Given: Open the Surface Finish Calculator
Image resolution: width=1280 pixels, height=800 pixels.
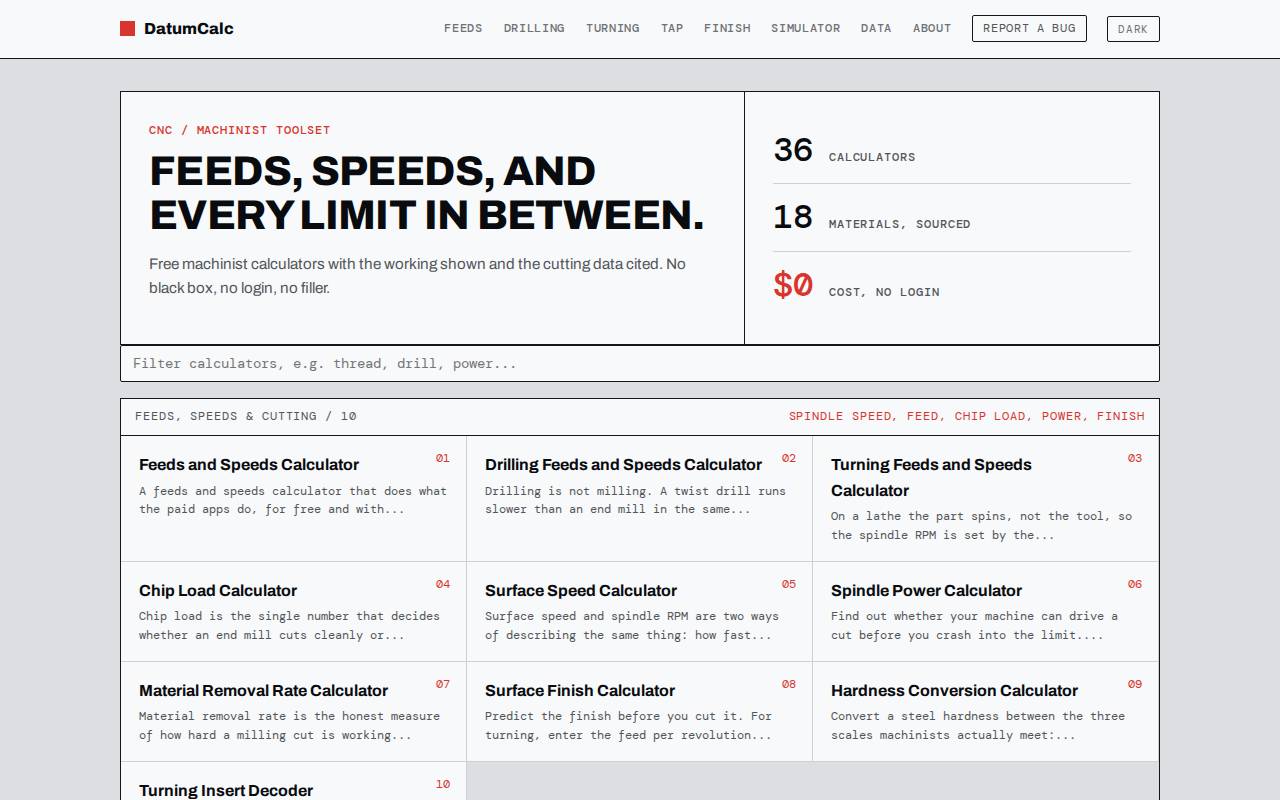Looking at the screenshot, I should pyautogui.click(x=640, y=712).
